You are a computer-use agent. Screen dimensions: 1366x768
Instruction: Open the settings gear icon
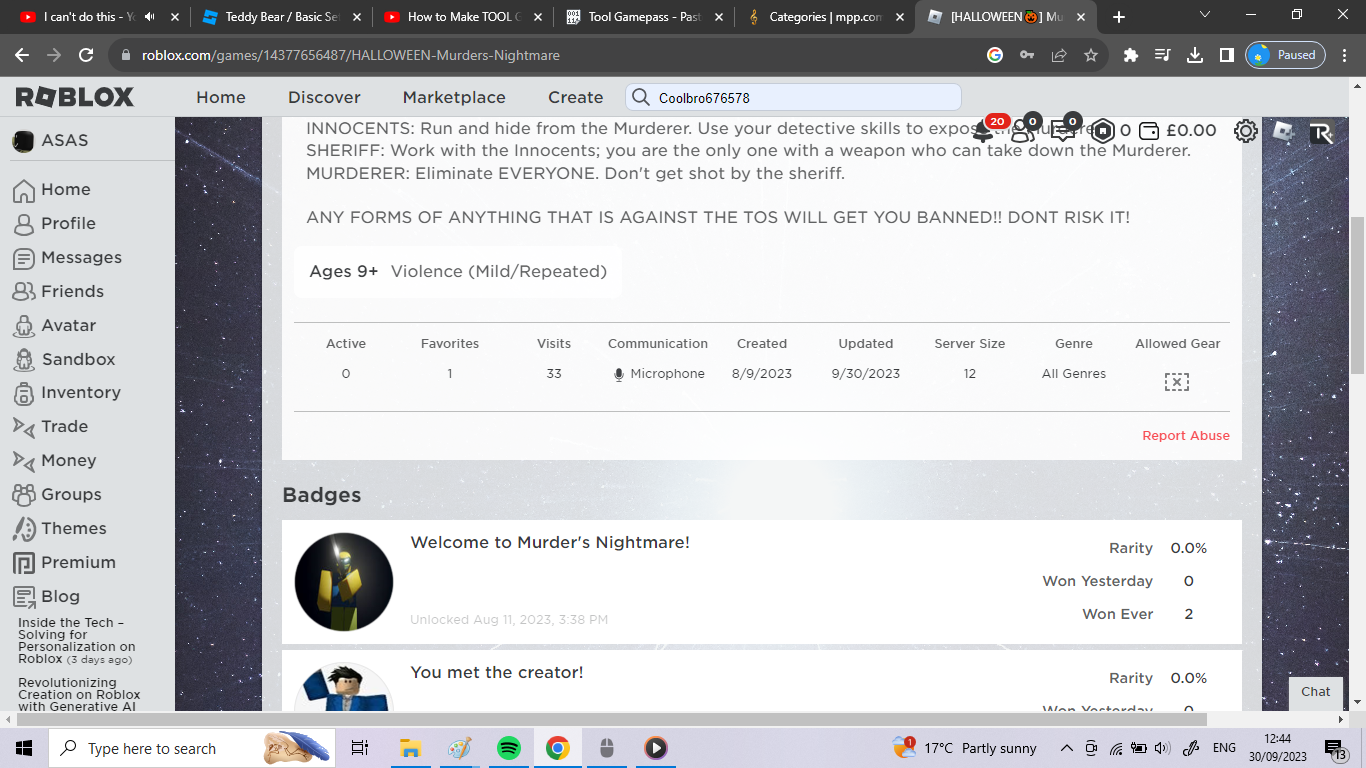click(1245, 131)
